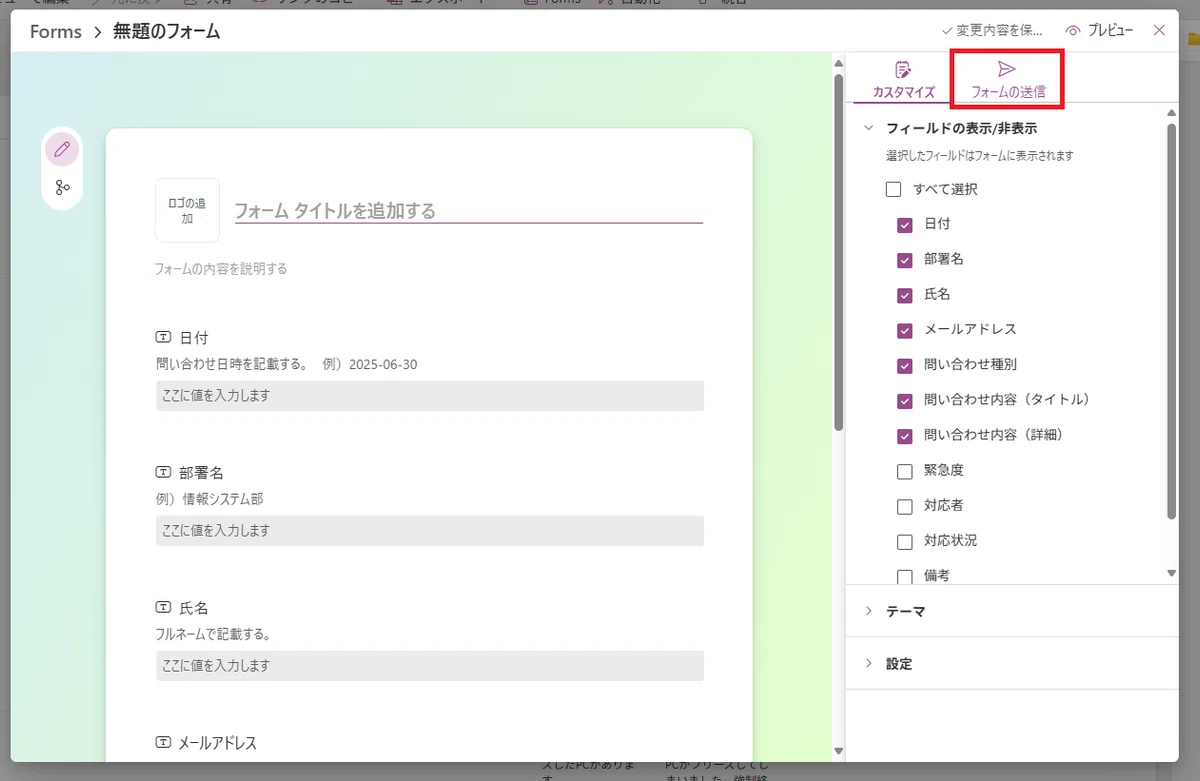The height and width of the screenshot is (781, 1200).
Task: Click the text field icon beside 氏名
Action: [164, 607]
